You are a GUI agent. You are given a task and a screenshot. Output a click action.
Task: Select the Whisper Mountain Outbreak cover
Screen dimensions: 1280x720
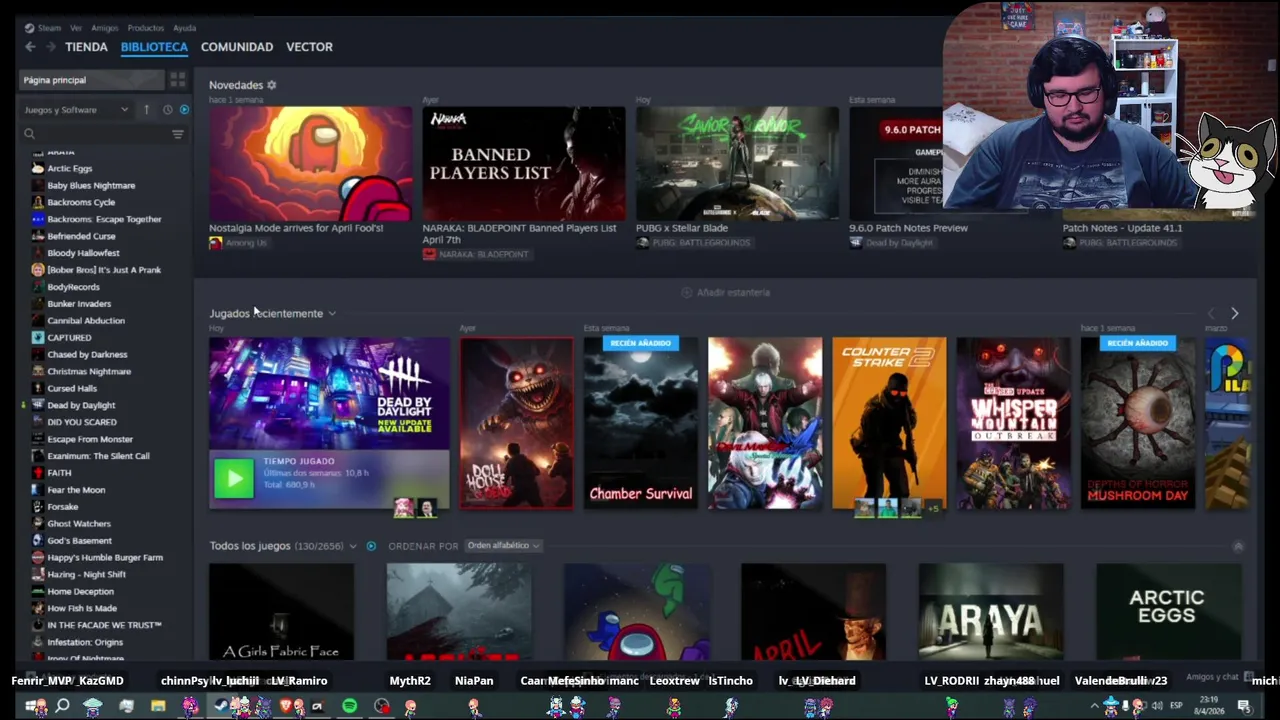click(1013, 423)
